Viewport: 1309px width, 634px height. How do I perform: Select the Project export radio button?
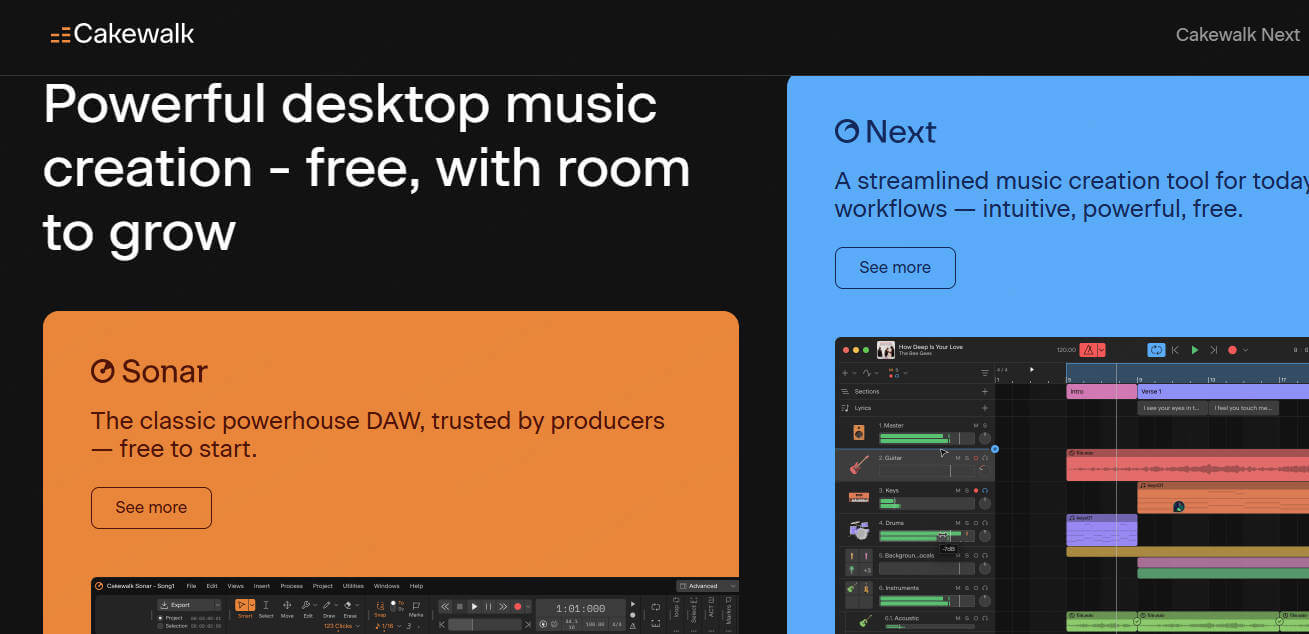(160, 618)
